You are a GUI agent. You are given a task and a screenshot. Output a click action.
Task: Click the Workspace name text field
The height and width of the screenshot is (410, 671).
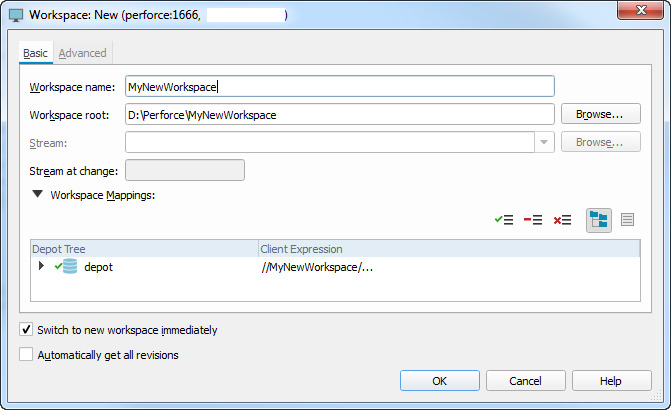point(339,87)
